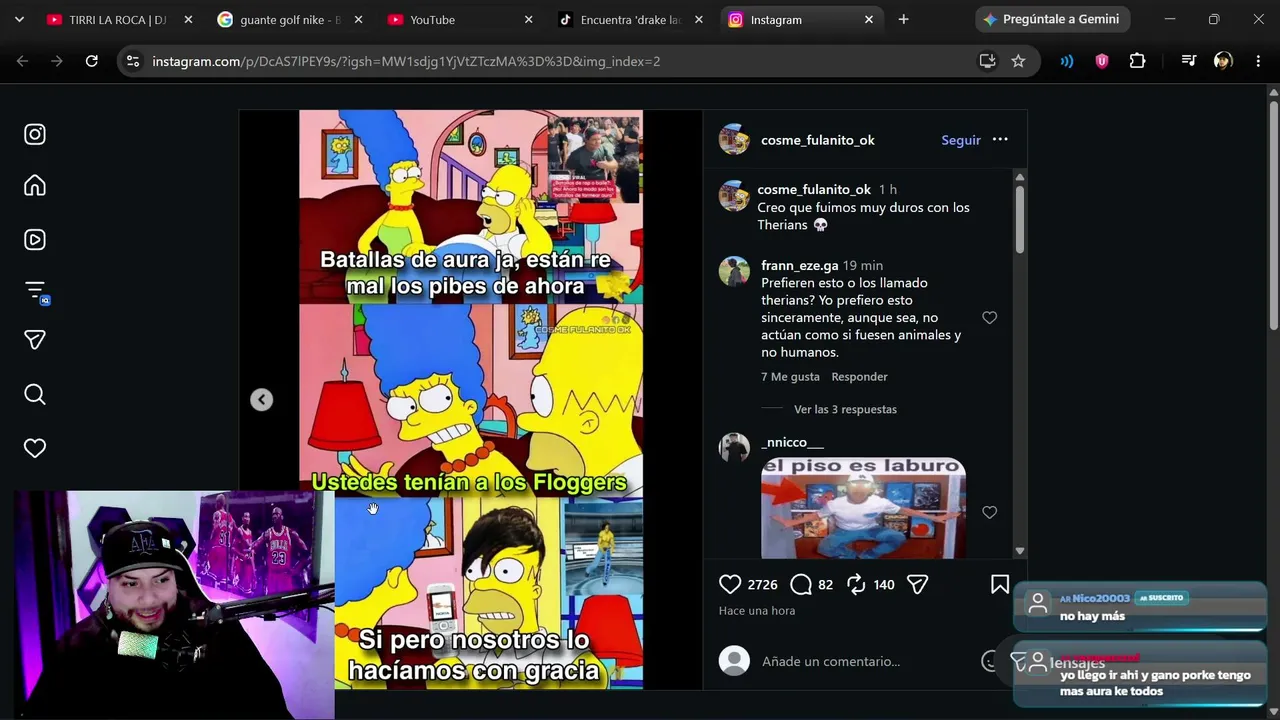Share the post with the paper-plane icon
Image resolution: width=1280 pixels, height=720 pixels.
pos(917,584)
